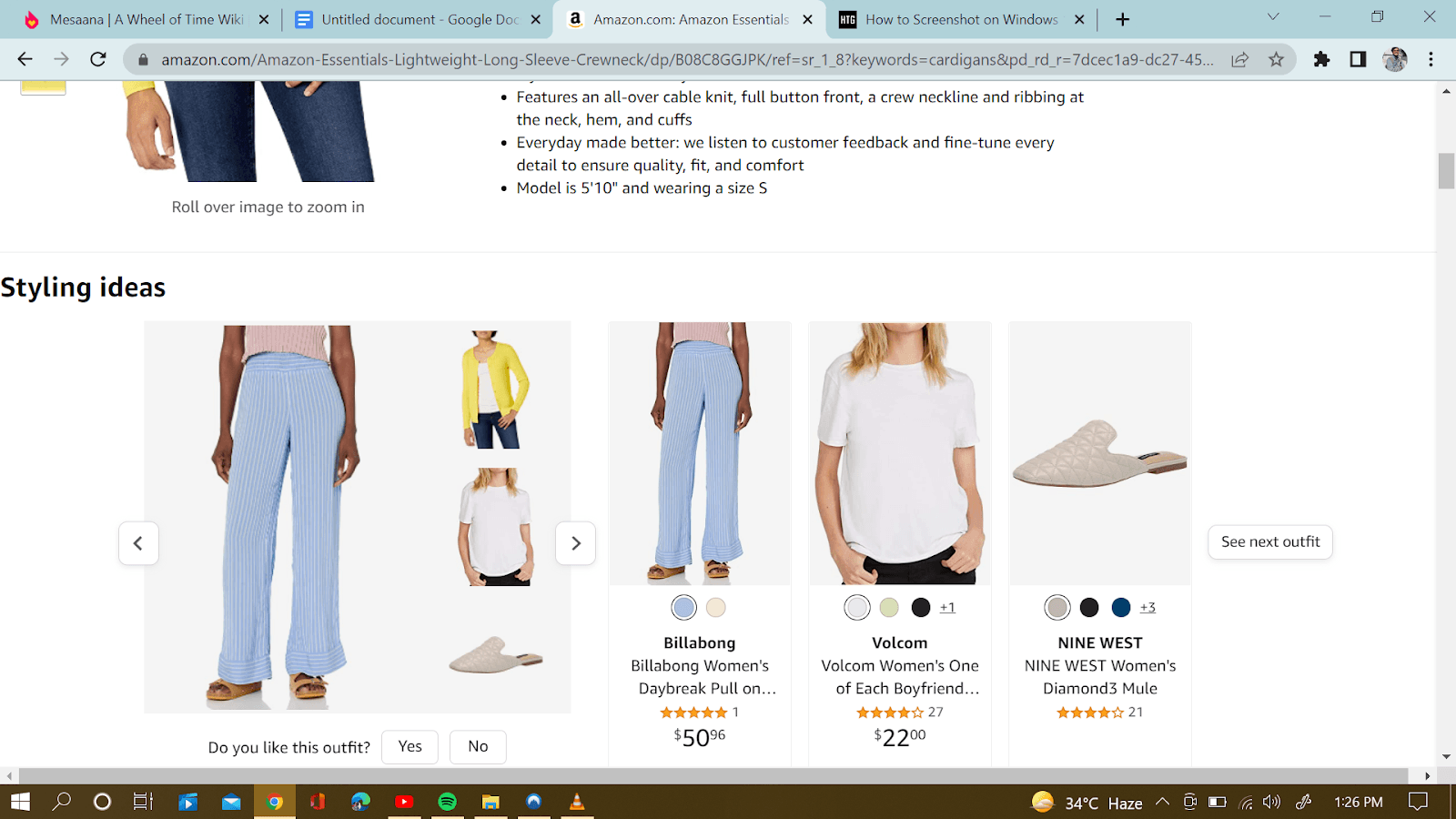Answer Yes to liking this outfit
The image size is (1456, 819).
click(x=409, y=746)
